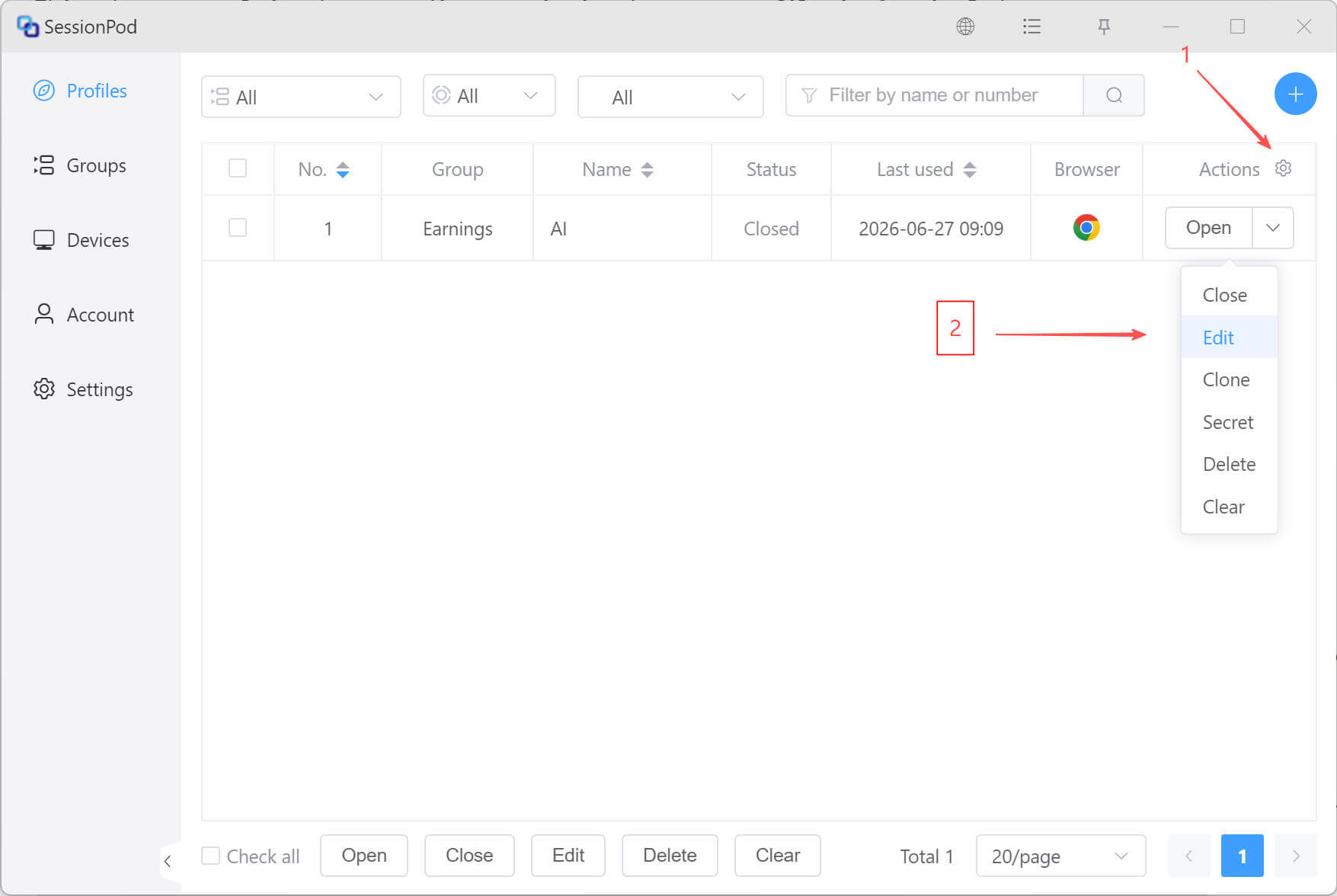Select the checkbox for profile row 1
Image resolution: width=1337 pixels, height=896 pixels.
click(238, 227)
